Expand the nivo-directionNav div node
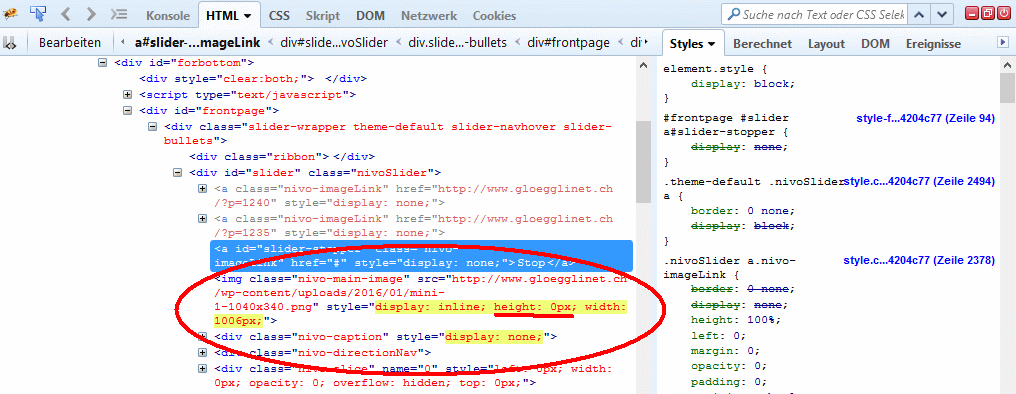1016x394 pixels. 203,352
